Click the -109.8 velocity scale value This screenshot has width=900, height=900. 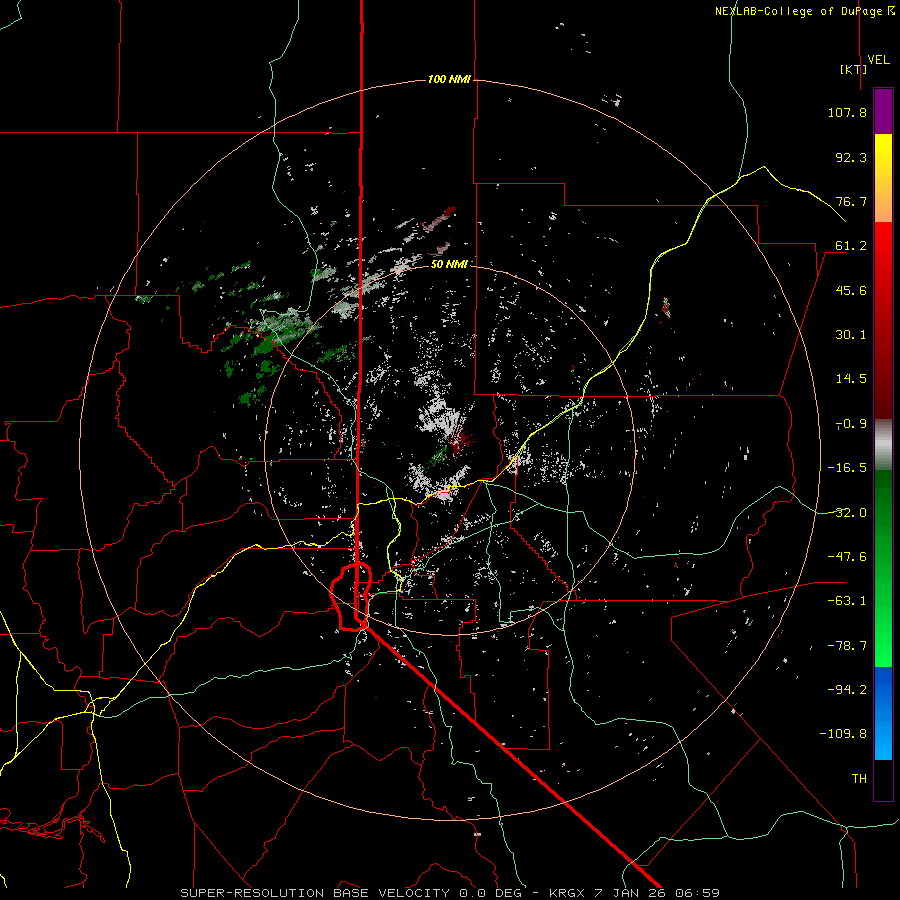843,734
